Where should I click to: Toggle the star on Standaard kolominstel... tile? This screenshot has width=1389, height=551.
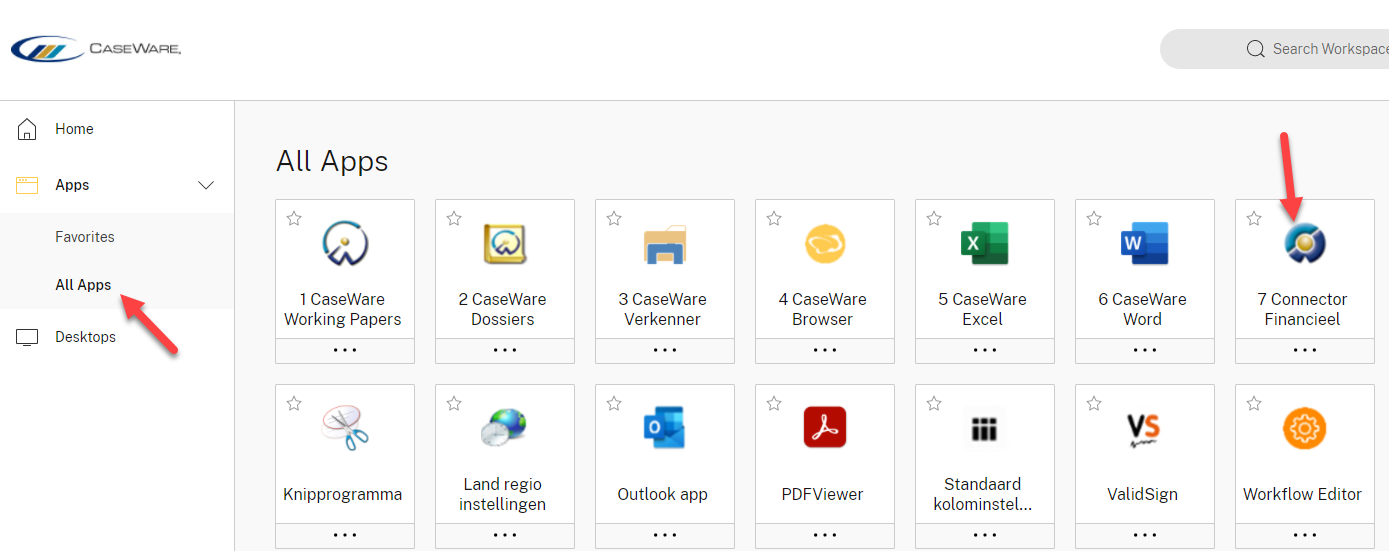(934, 403)
